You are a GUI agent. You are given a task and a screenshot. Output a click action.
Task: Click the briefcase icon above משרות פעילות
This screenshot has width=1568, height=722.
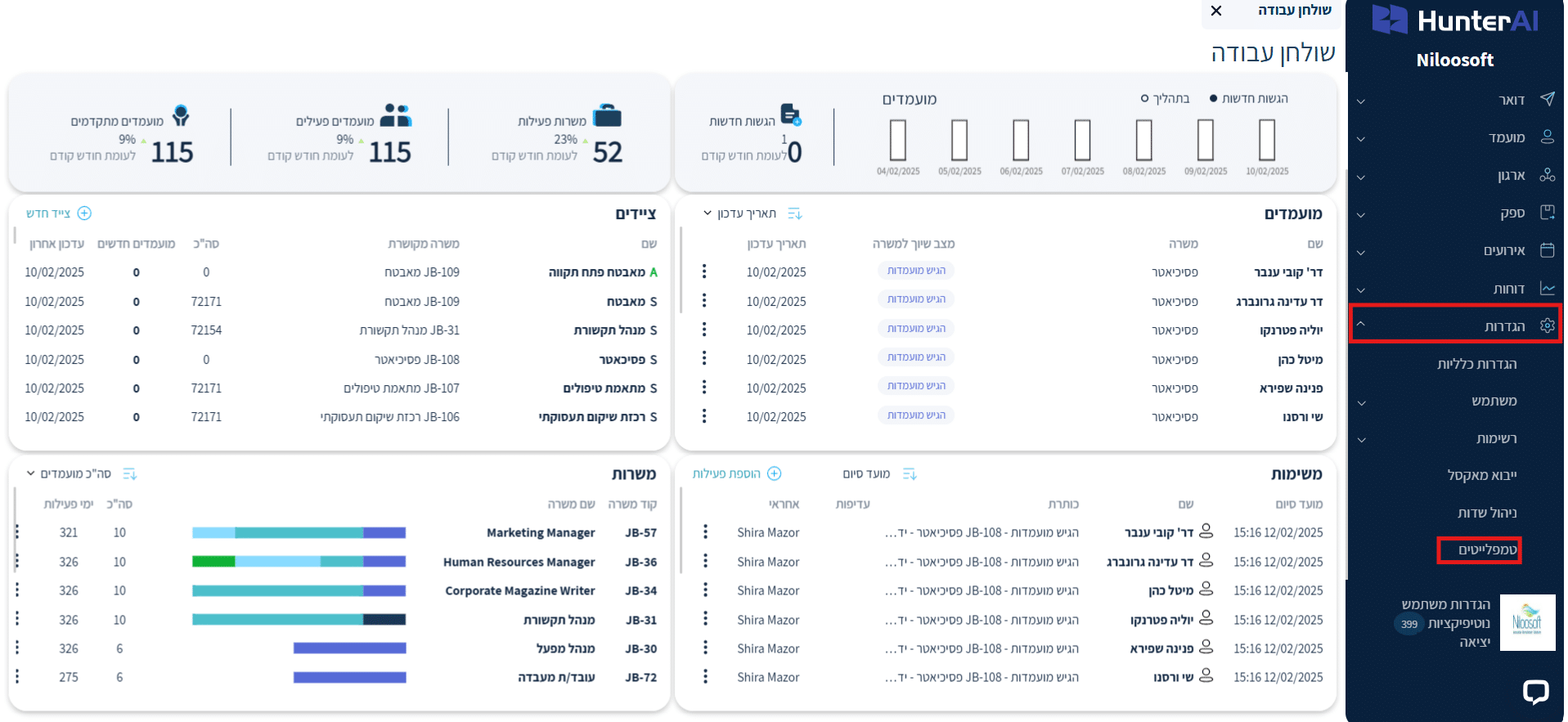[x=607, y=116]
